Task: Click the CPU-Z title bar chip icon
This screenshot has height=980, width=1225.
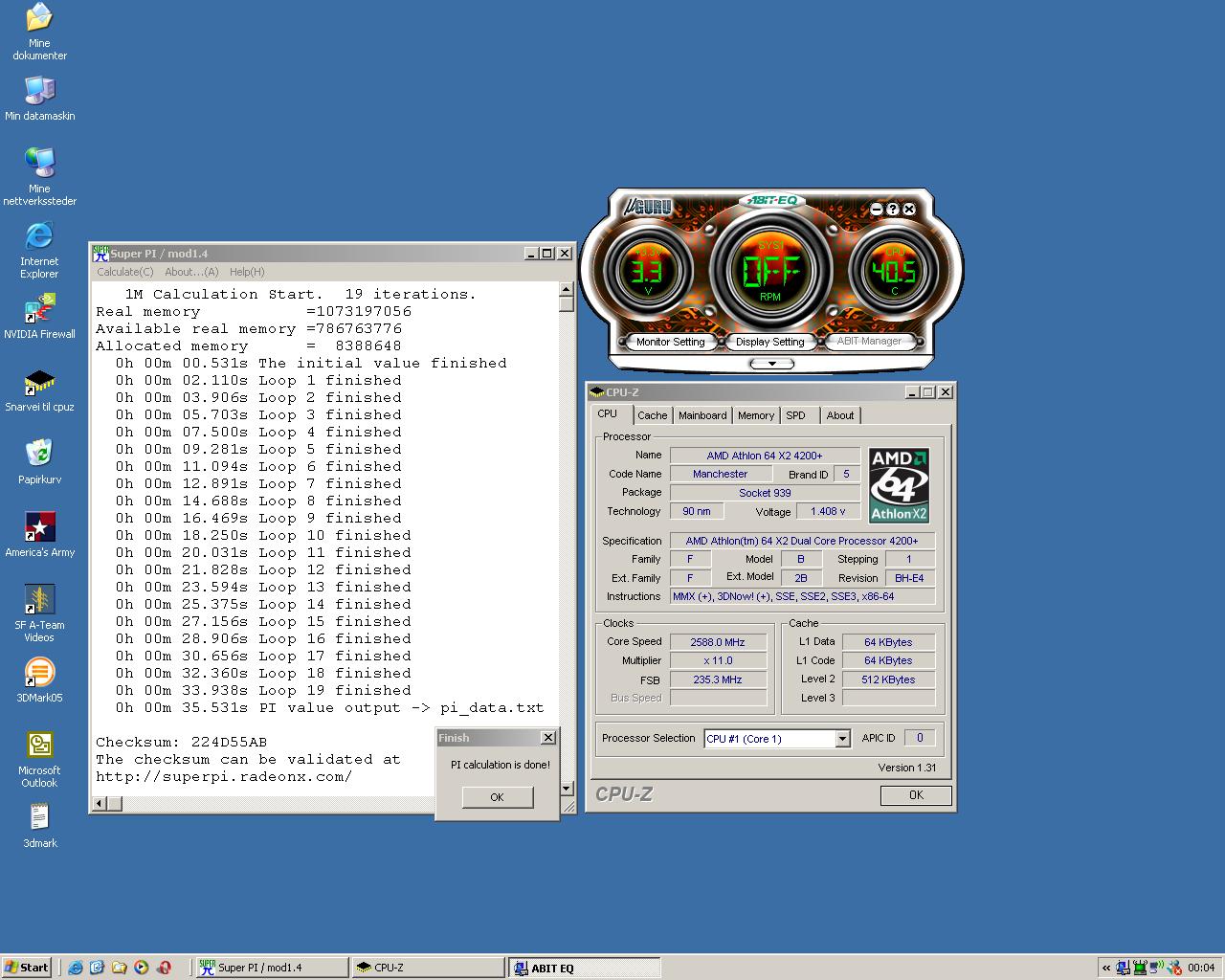Action: point(597,391)
